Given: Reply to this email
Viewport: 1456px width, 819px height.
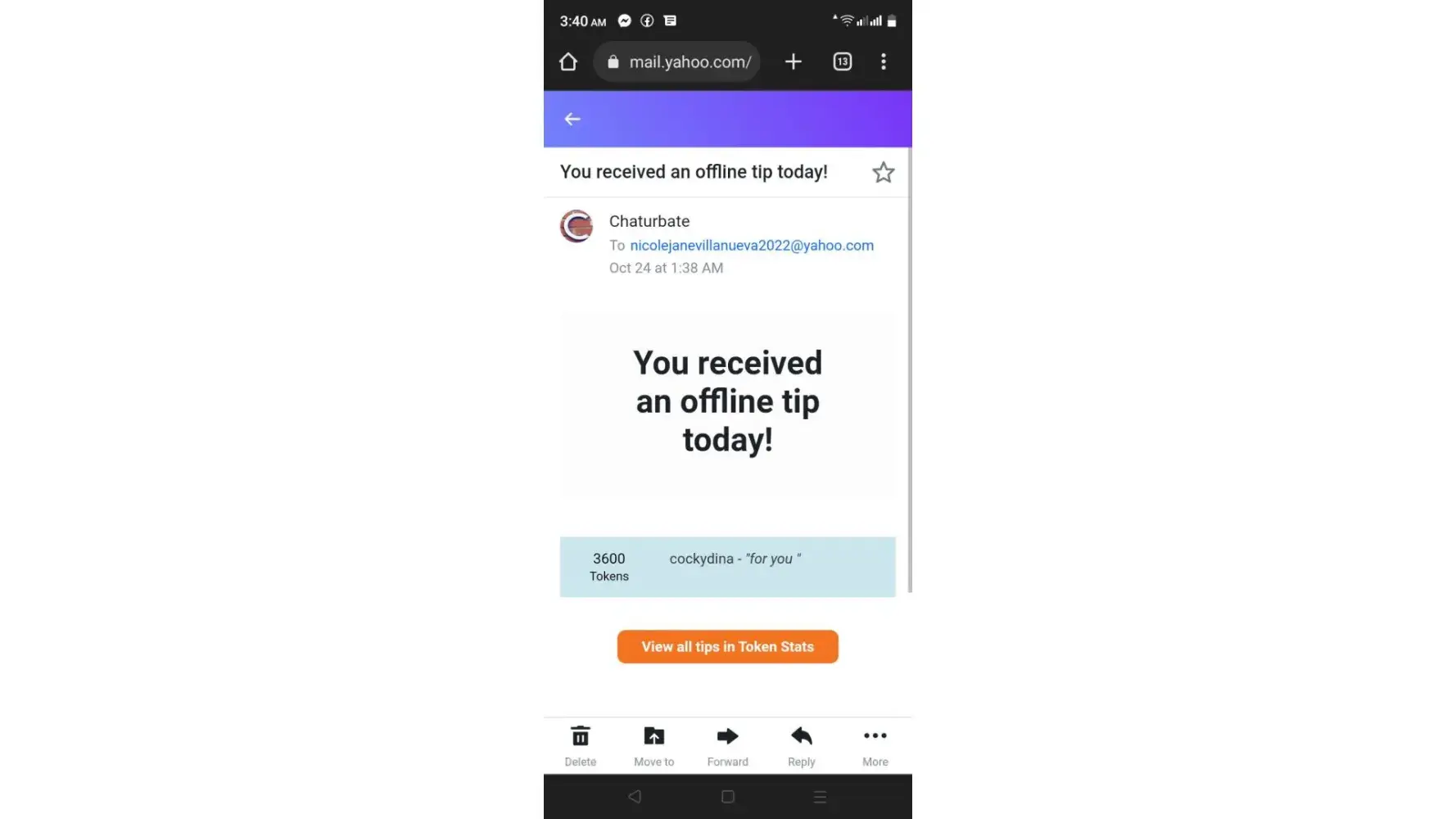Looking at the screenshot, I should 801,746.
